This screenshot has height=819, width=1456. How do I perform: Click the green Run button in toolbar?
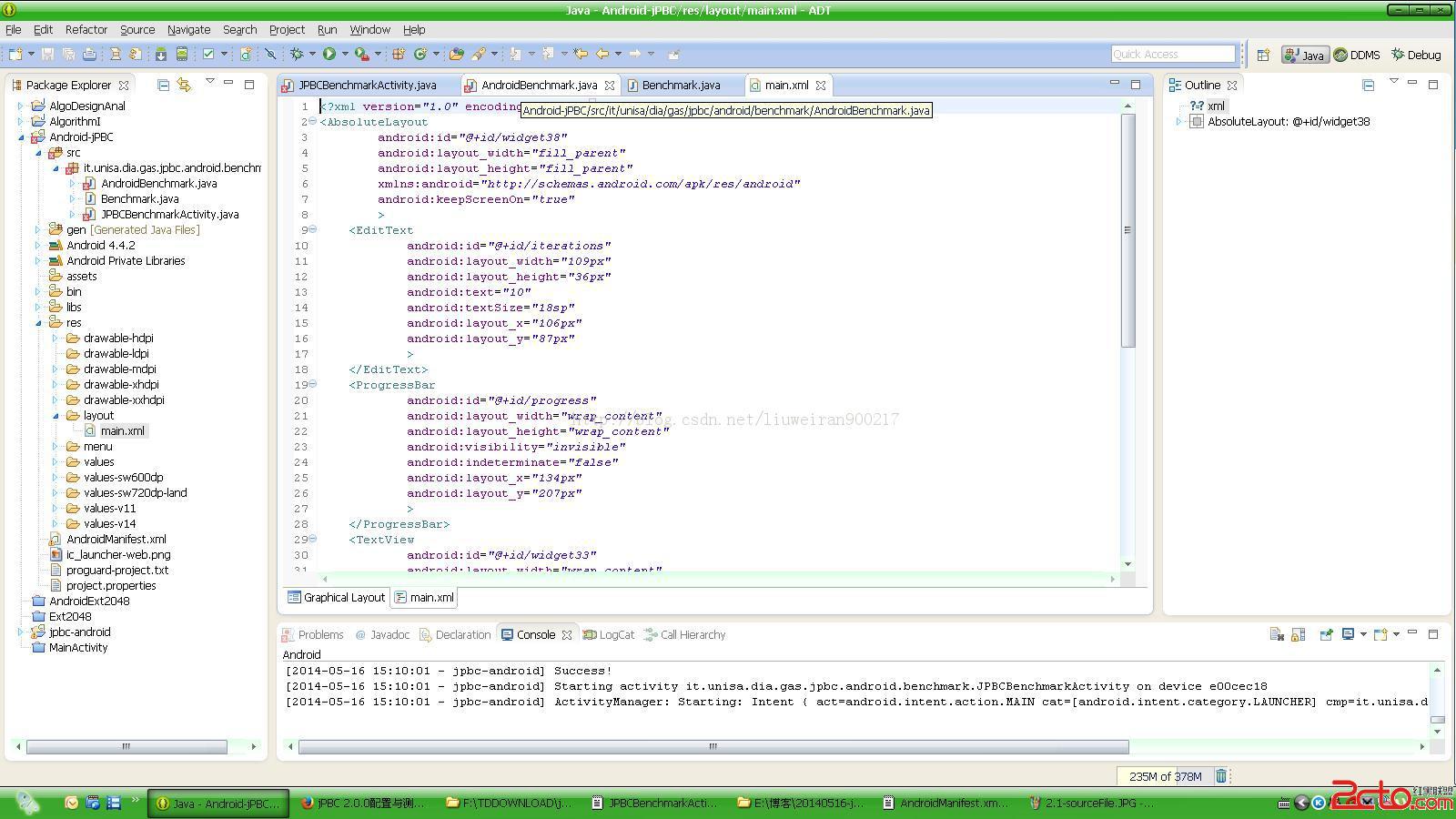click(329, 55)
